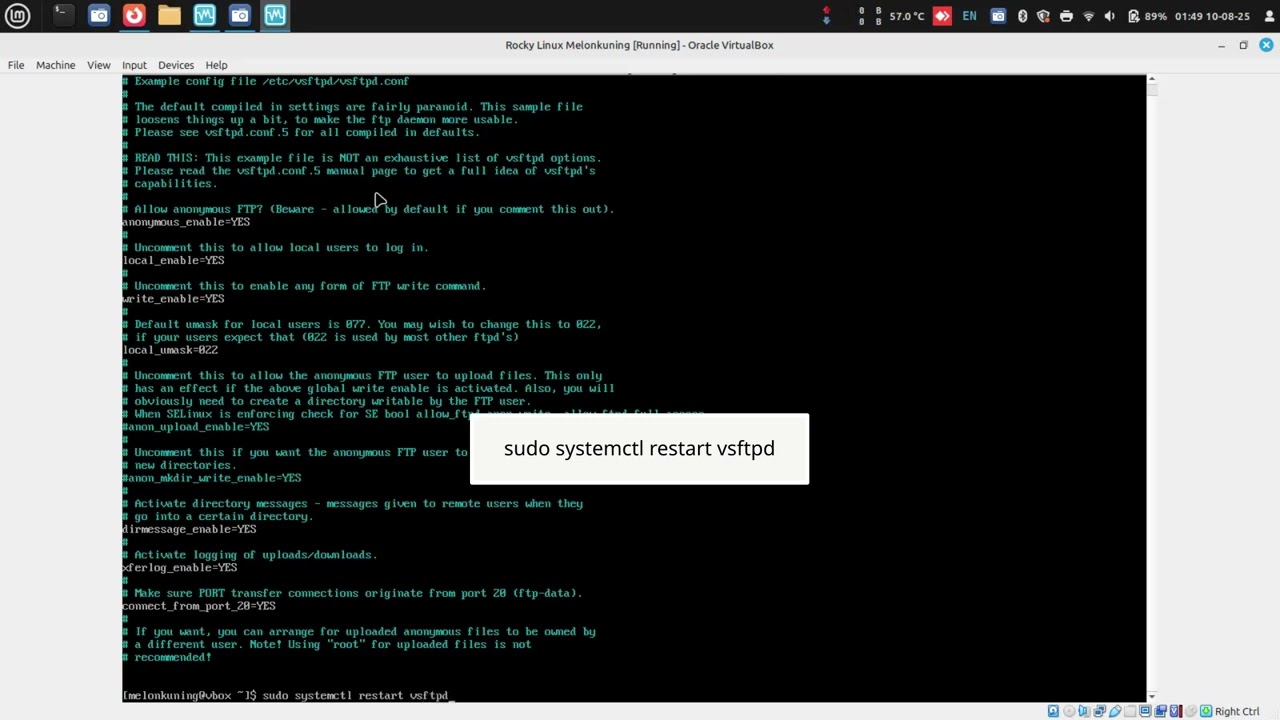Open the Help menu

[216, 65]
